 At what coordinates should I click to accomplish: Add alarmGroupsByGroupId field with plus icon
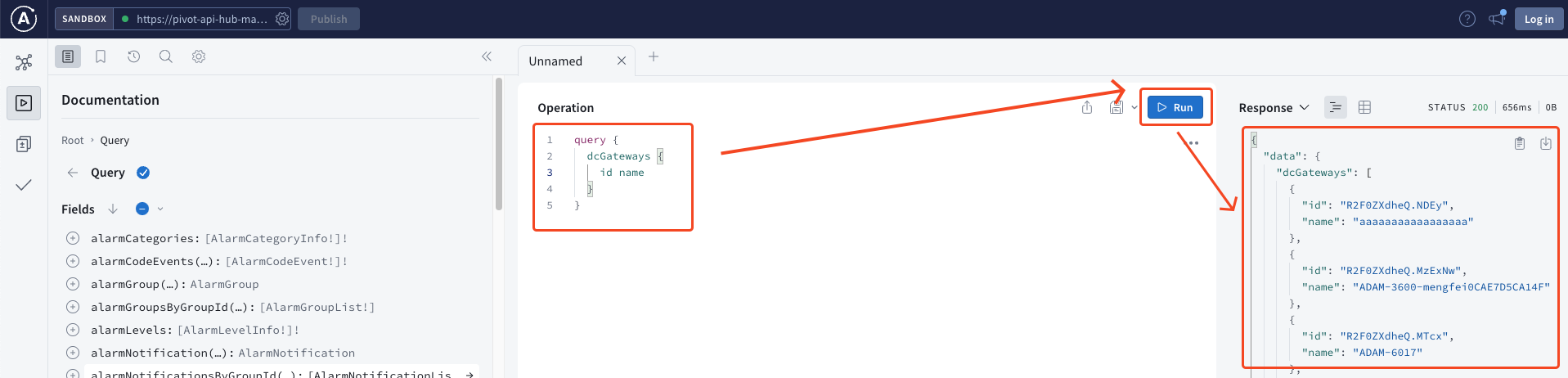[73, 307]
